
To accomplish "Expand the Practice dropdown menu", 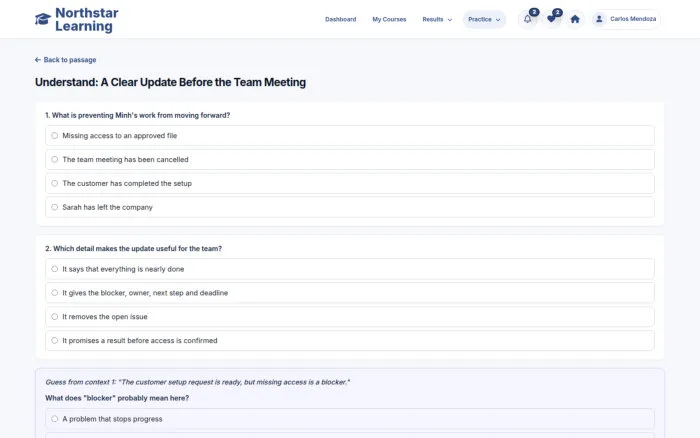I will pos(484,19).
